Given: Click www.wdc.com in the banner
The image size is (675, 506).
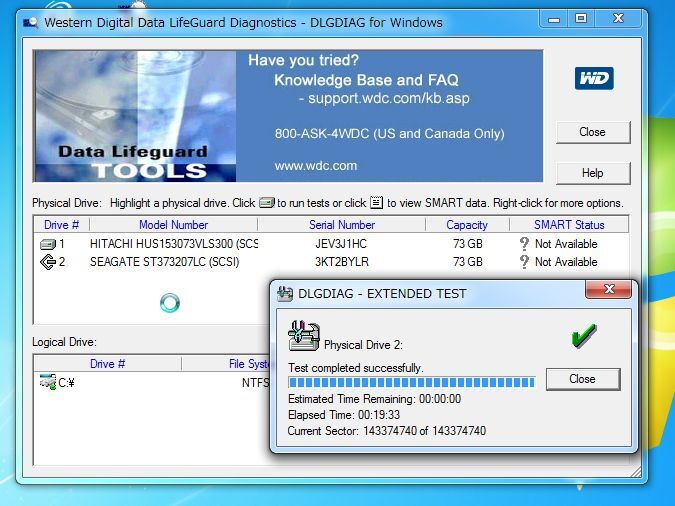Looking at the screenshot, I should tap(316, 166).
